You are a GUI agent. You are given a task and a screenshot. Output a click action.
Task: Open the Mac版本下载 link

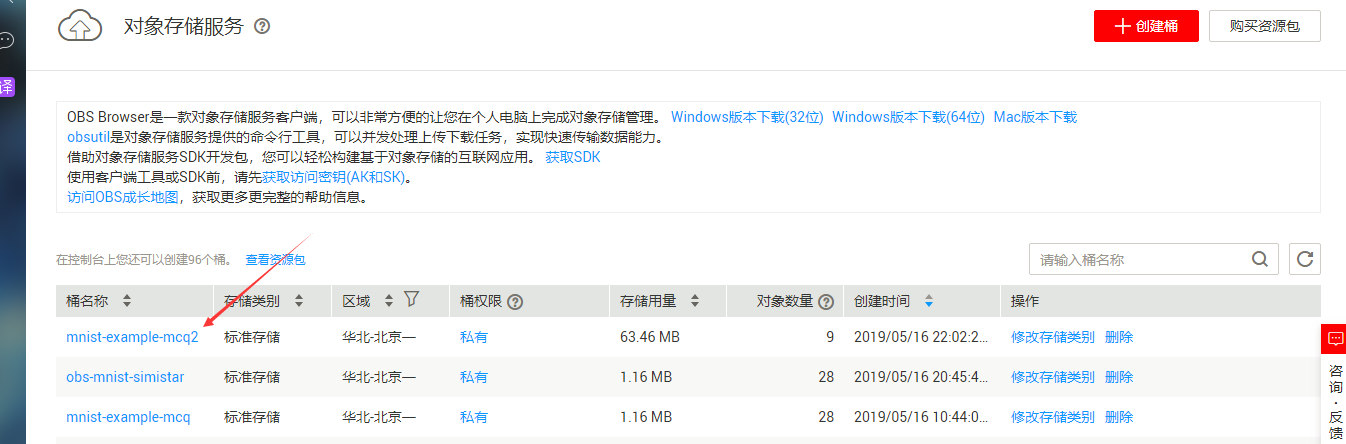[x=1035, y=117]
